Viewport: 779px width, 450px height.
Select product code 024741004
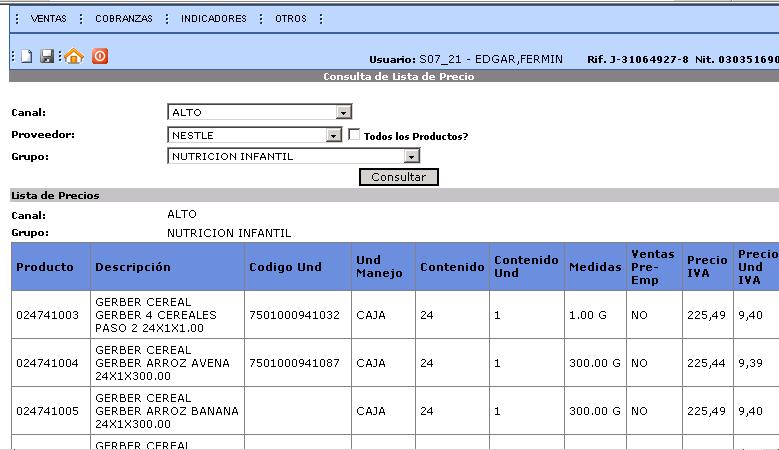47,363
